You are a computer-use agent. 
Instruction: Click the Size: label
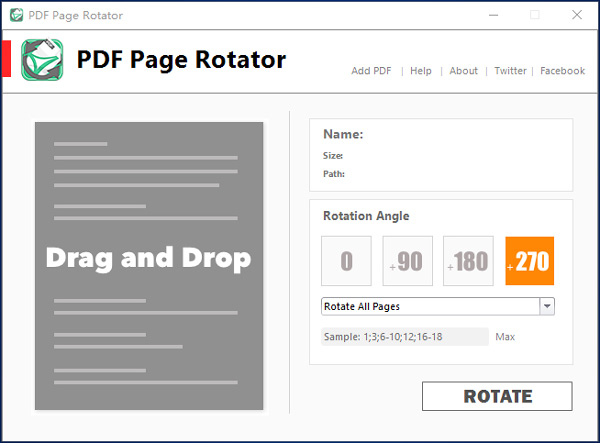click(333, 156)
